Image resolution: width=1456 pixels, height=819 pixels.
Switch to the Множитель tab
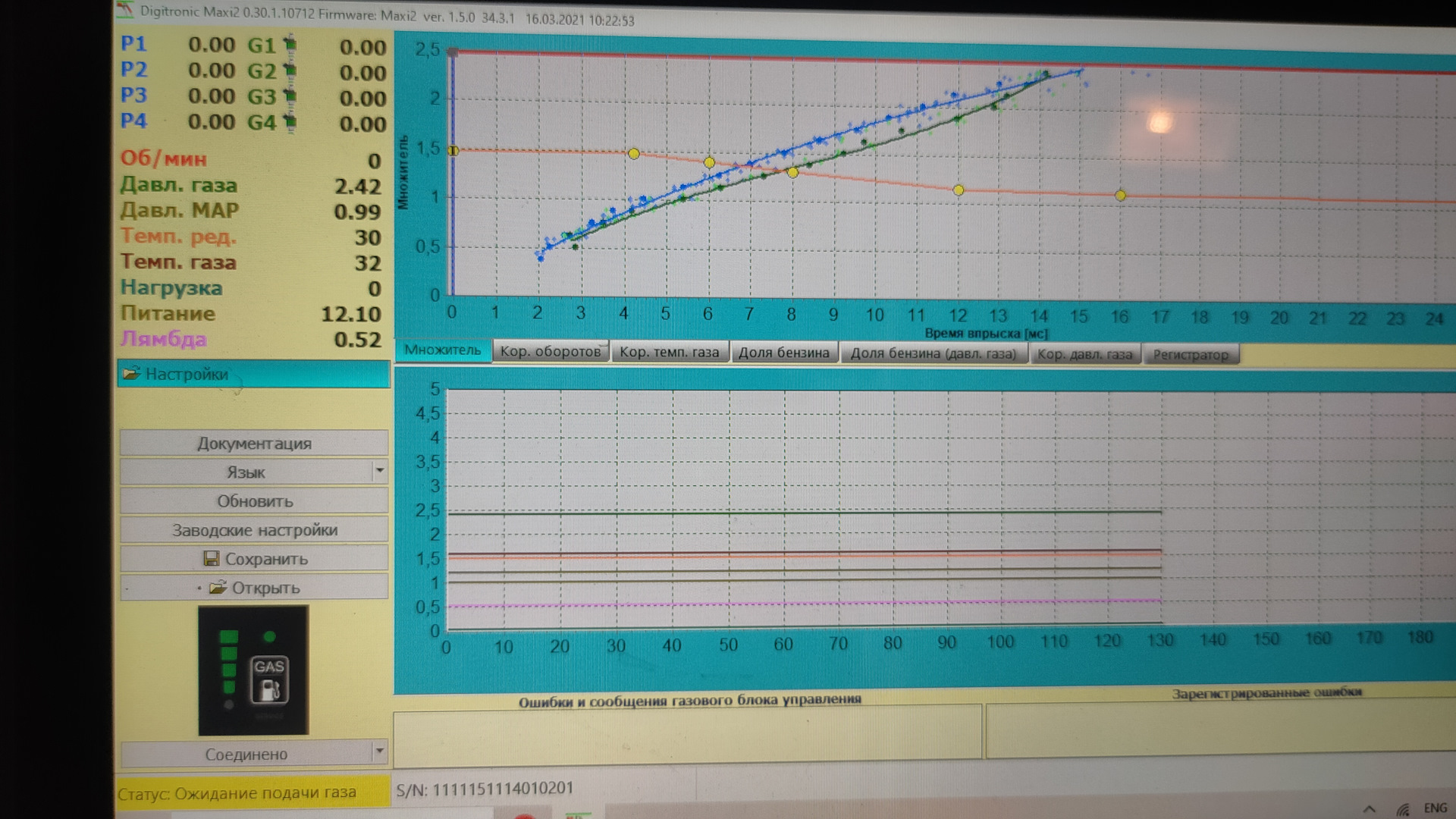pyautogui.click(x=442, y=350)
